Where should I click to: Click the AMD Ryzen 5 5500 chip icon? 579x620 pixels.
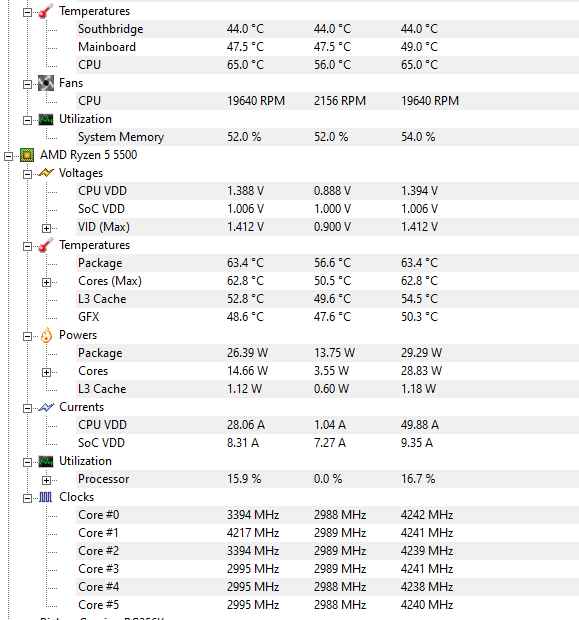point(27,155)
